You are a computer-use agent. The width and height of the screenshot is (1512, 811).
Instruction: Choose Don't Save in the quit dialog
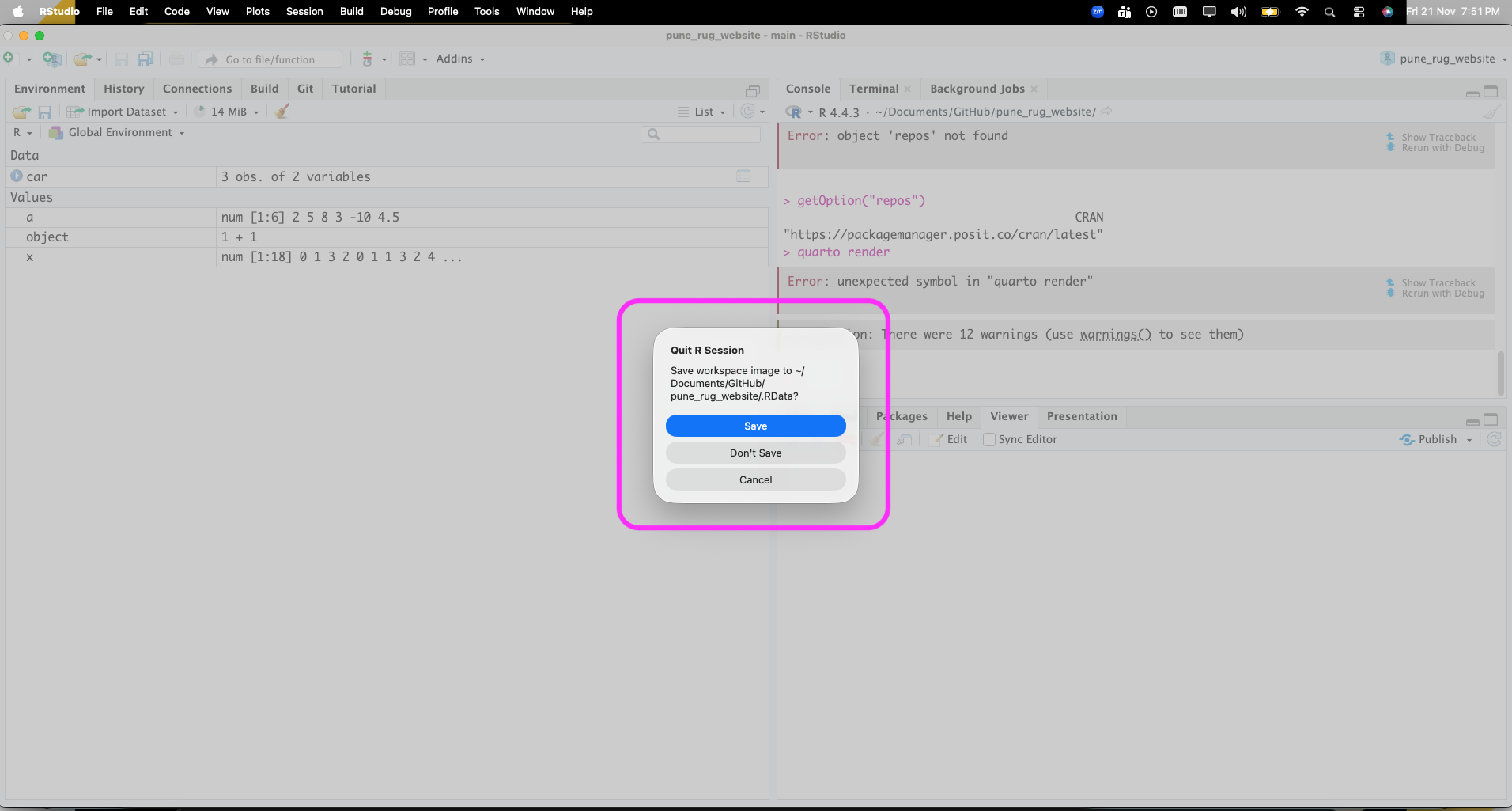click(x=755, y=453)
